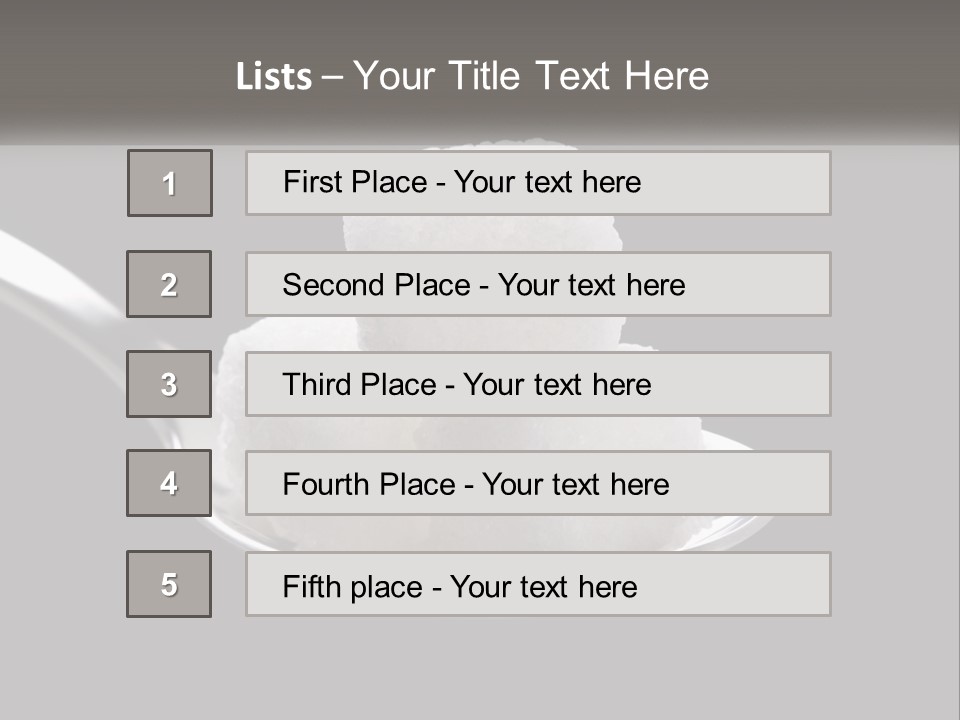Click the number 5 box
Viewport: 960px width, 720px height.
169,584
